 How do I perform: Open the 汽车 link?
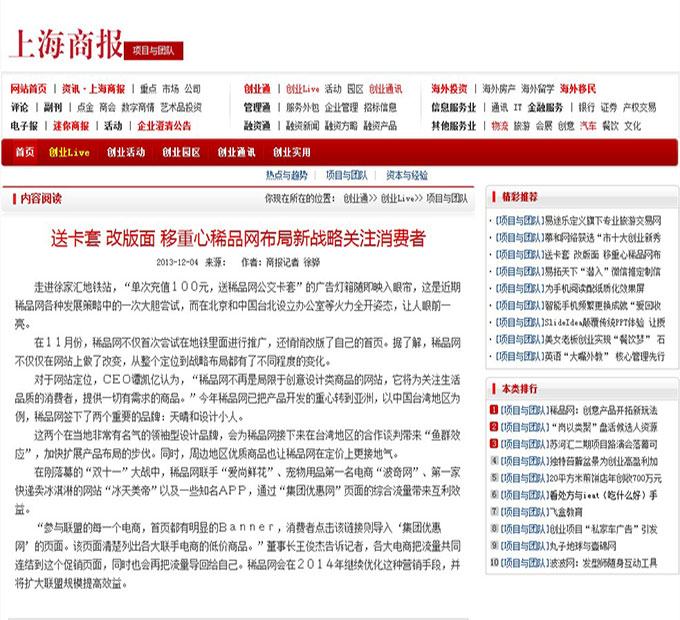click(x=588, y=126)
